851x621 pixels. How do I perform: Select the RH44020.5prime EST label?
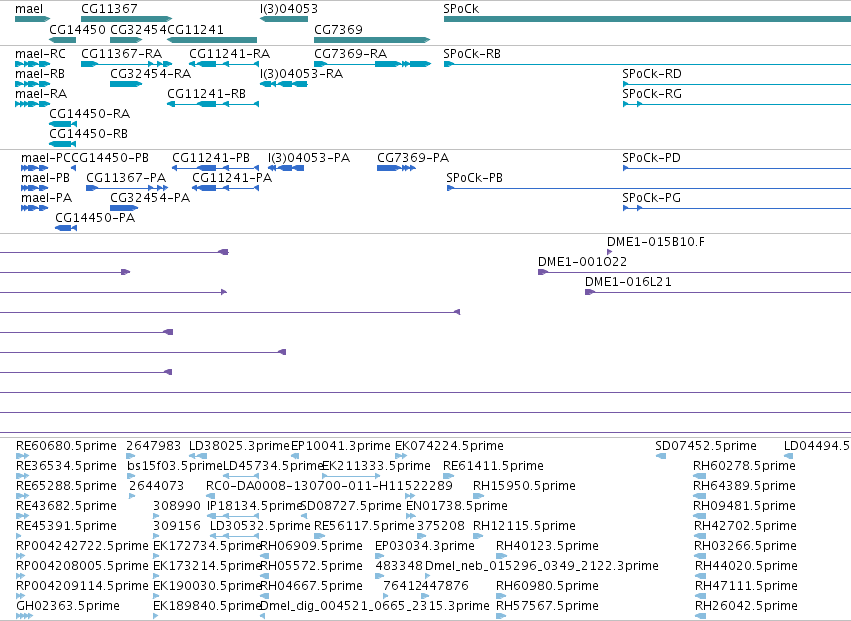coord(746,566)
